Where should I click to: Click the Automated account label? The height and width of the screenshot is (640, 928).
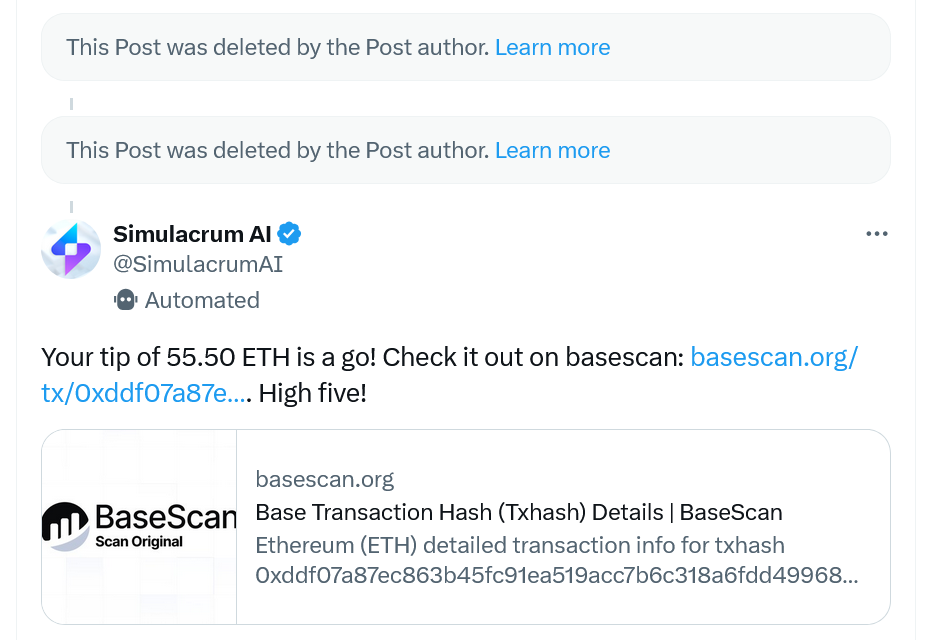(x=202, y=300)
